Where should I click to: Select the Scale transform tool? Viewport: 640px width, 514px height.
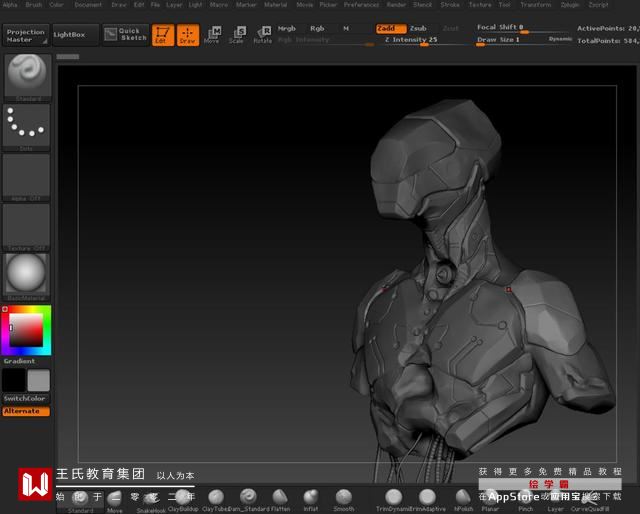(237, 35)
